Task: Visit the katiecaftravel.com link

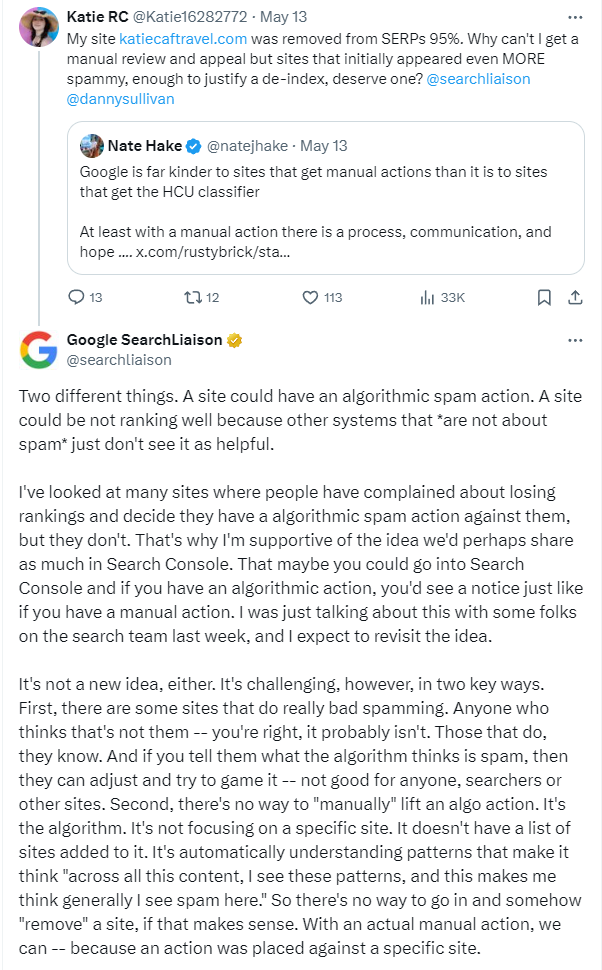Action: pos(183,39)
